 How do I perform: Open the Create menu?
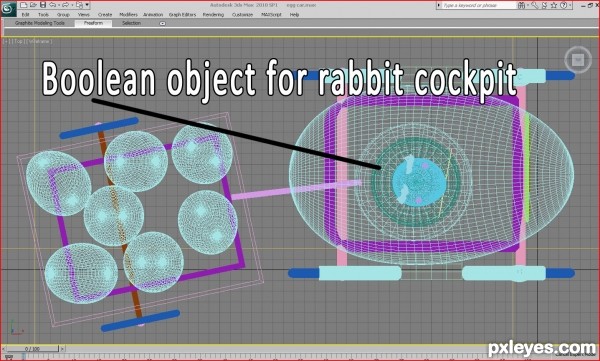point(105,15)
